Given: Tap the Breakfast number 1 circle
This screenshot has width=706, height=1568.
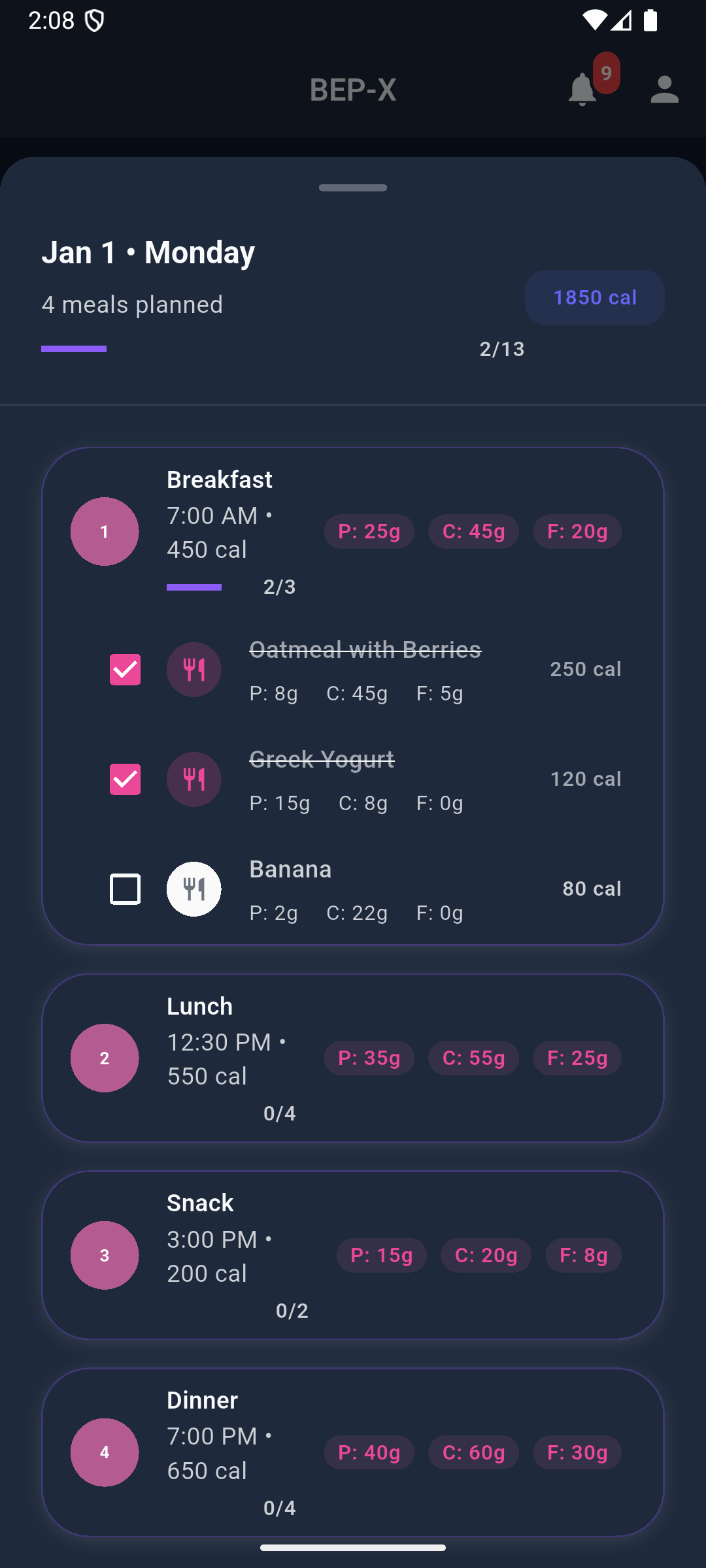Looking at the screenshot, I should 105,532.
